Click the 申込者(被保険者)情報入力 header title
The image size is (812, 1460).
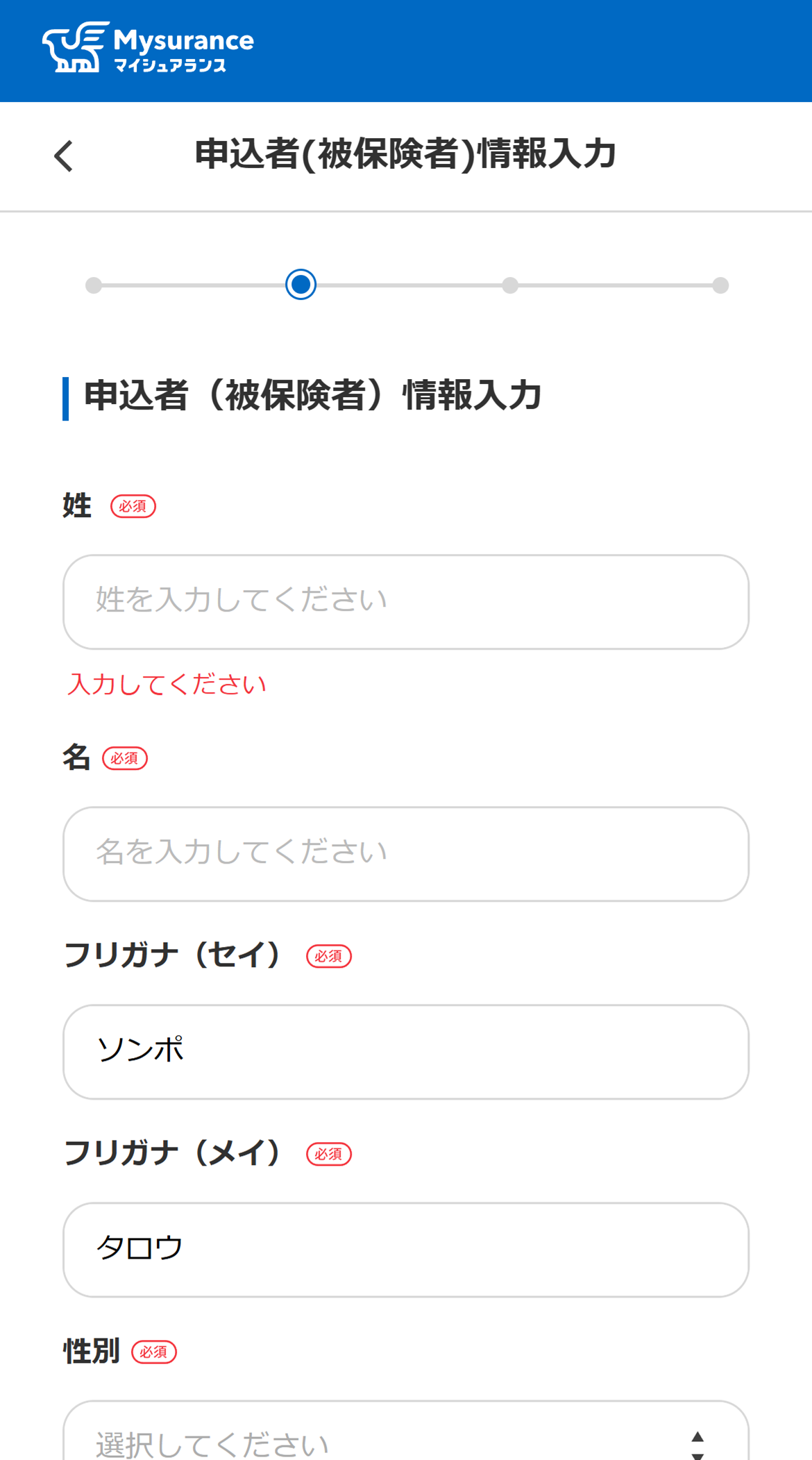coord(405,154)
